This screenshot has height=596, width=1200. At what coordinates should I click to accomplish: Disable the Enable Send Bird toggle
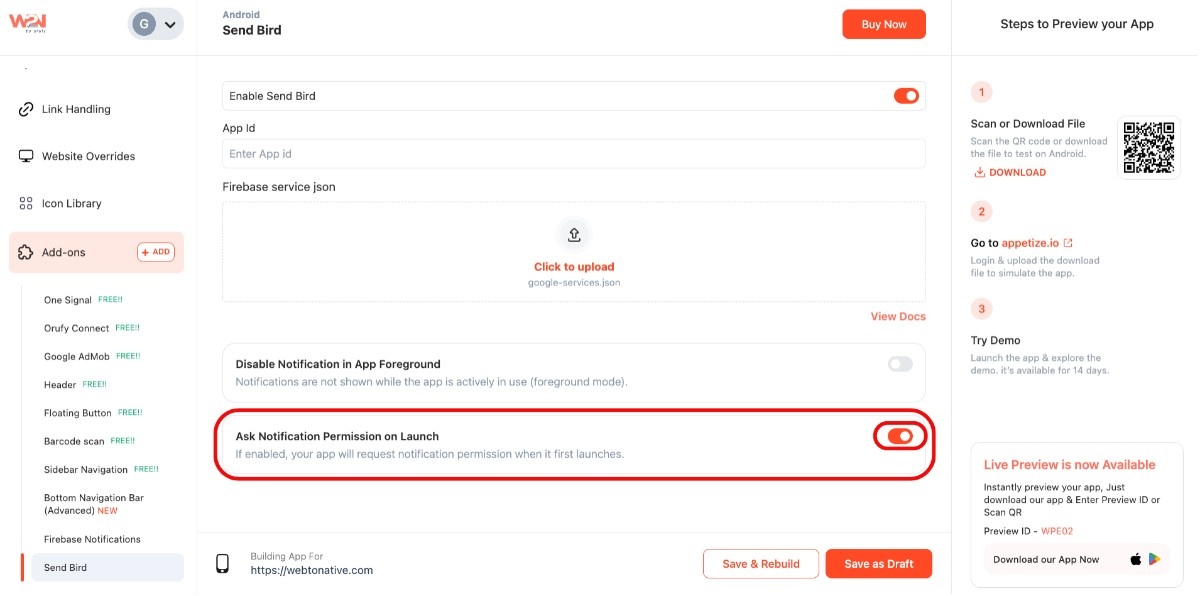tap(906, 96)
